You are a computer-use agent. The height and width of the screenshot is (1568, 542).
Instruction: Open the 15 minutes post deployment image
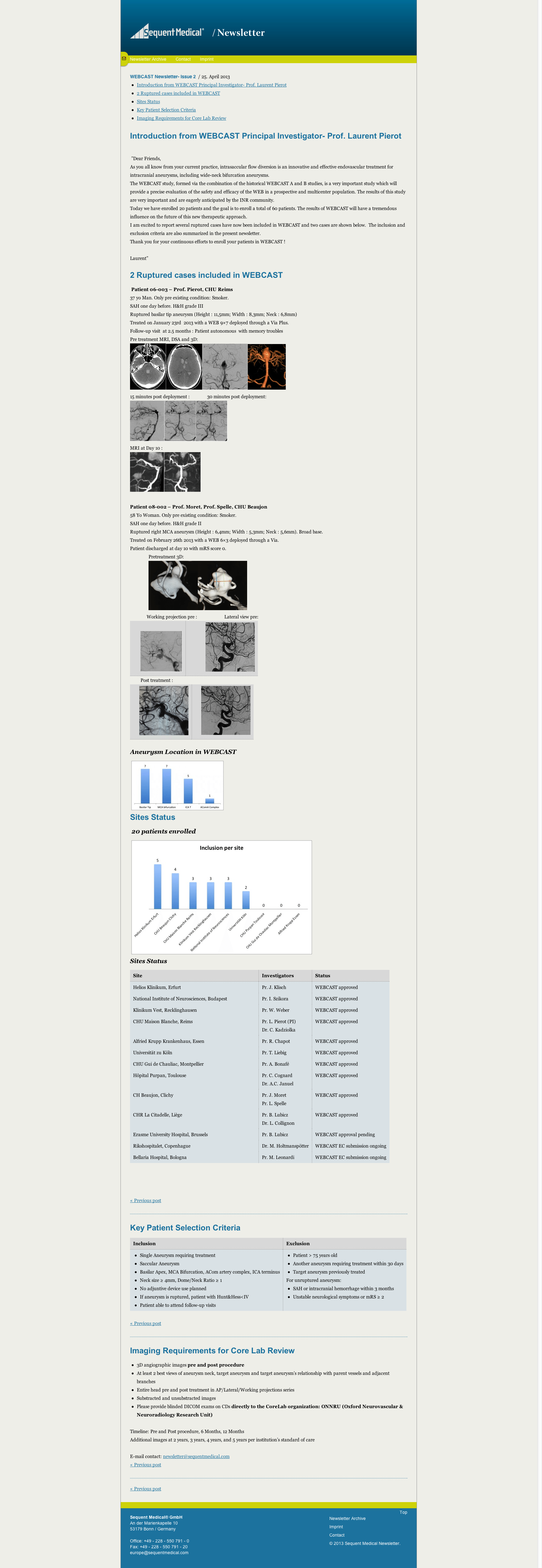[147, 421]
